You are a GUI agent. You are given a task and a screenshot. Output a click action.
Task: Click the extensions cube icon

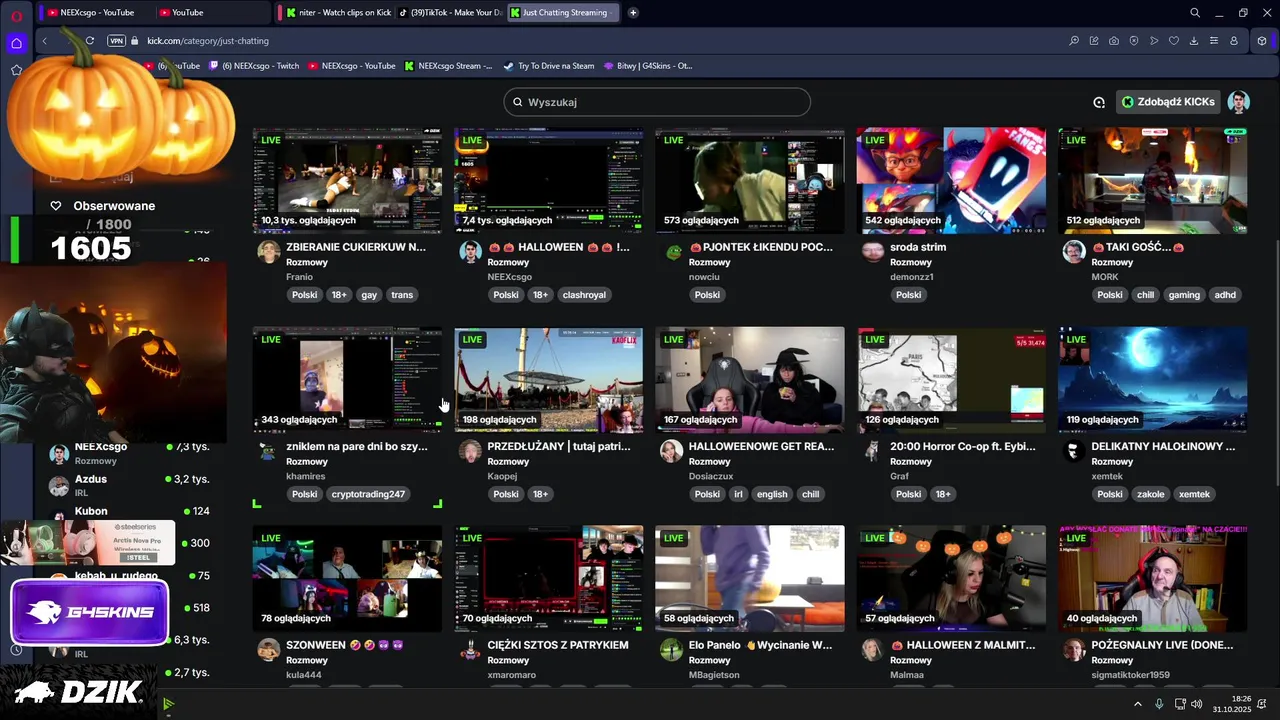pos(1262,41)
